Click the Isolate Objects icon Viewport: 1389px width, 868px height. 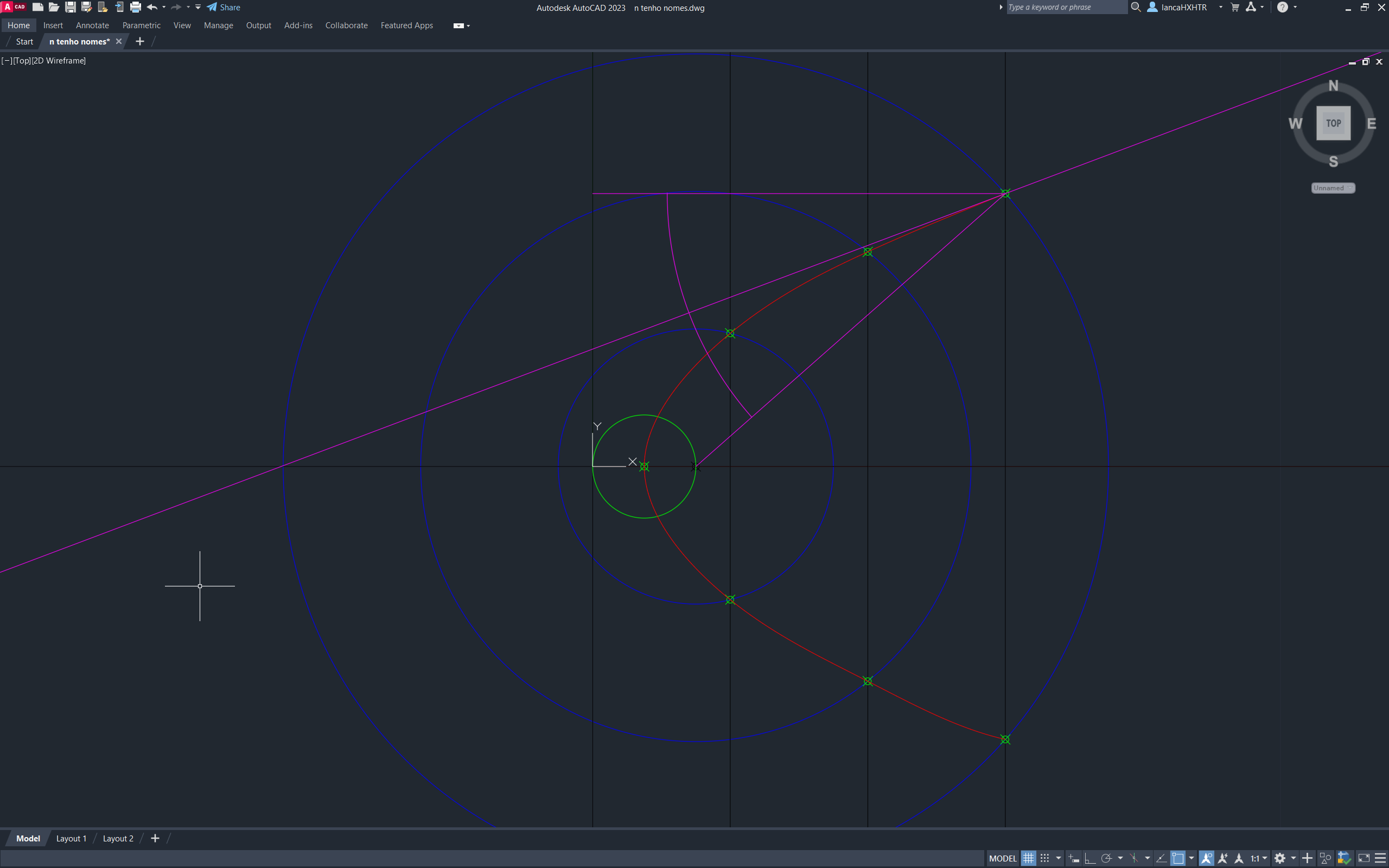tap(1326, 858)
